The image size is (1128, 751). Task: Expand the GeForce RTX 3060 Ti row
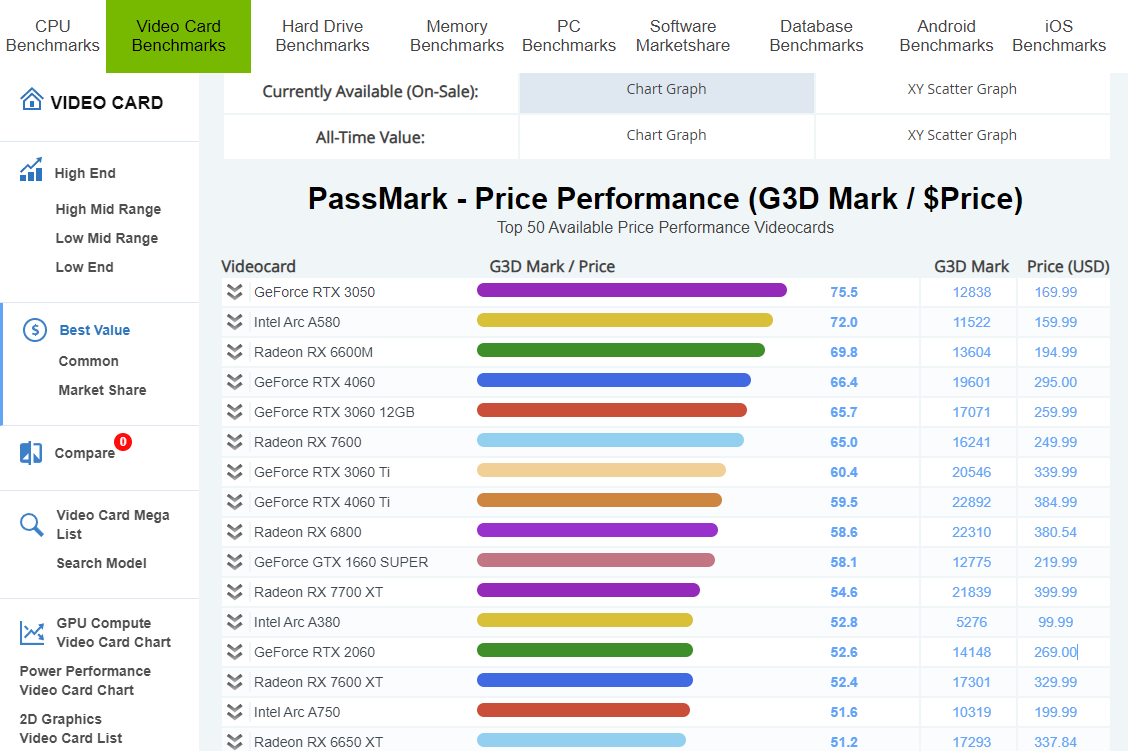point(235,472)
